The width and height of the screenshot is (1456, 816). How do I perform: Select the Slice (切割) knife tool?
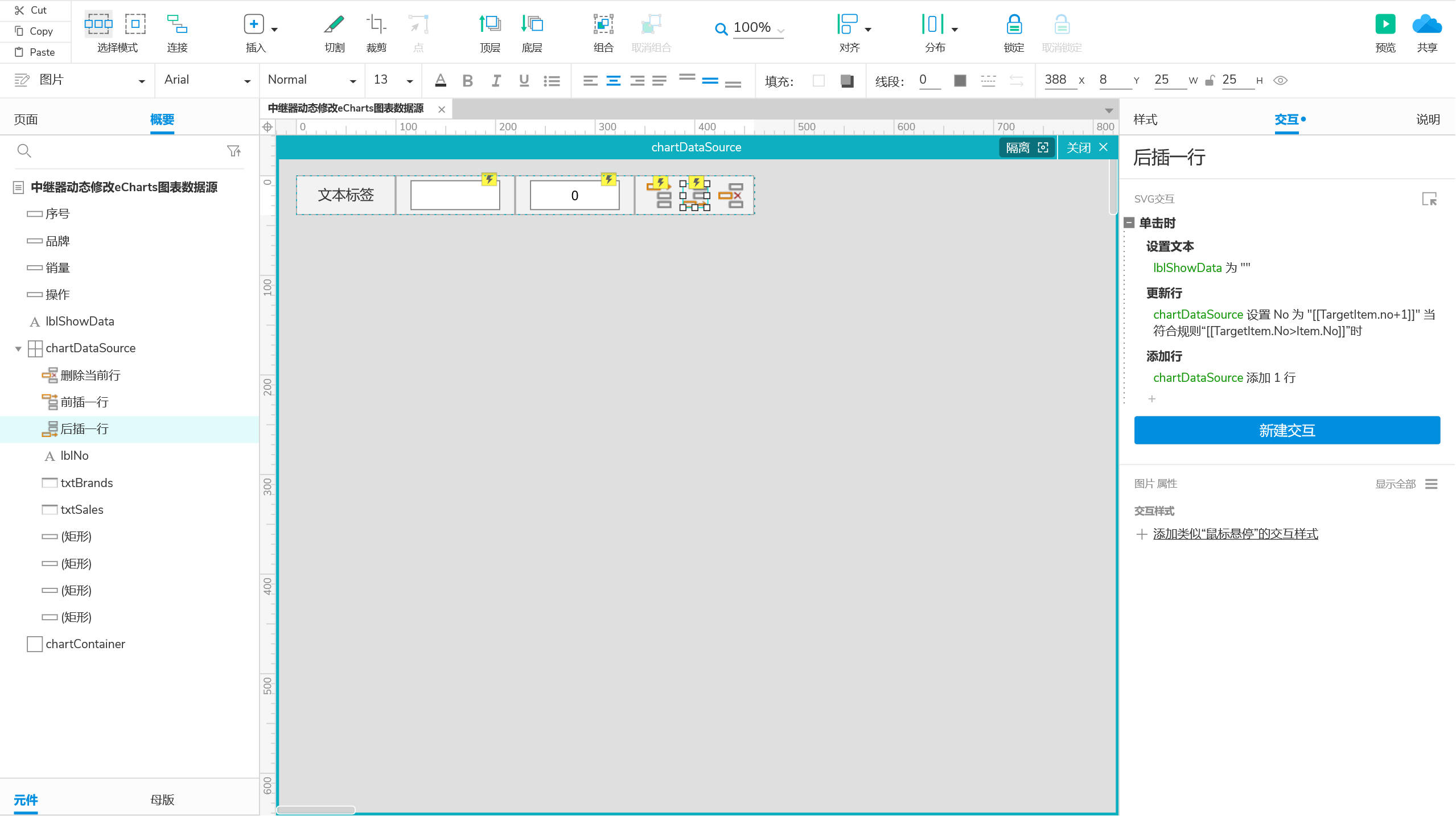coord(334,24)
